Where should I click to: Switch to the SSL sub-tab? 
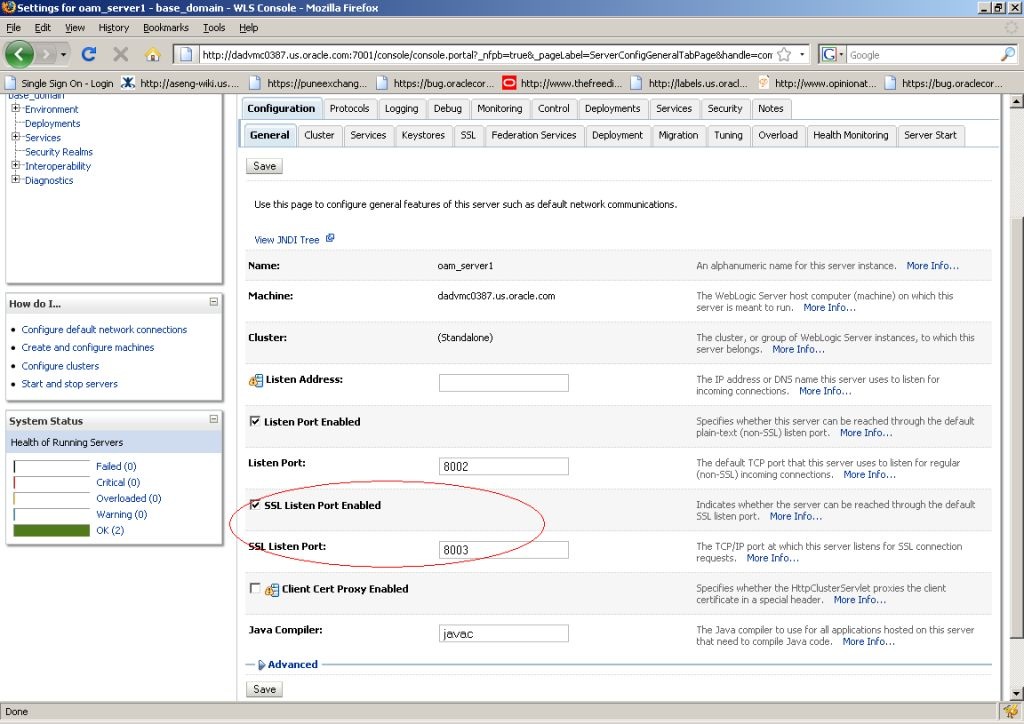pyautogui.click(x=468, y=135)
